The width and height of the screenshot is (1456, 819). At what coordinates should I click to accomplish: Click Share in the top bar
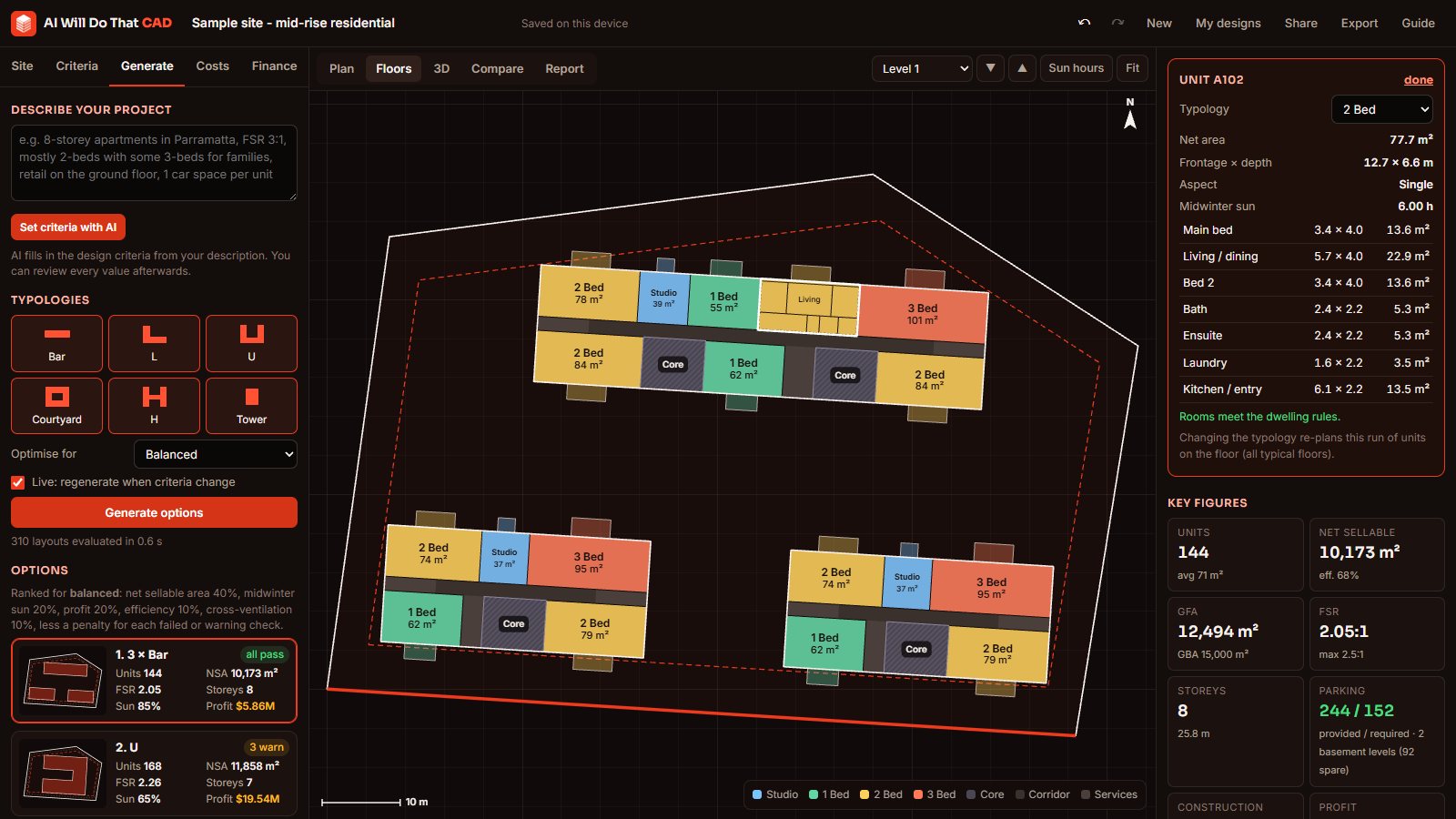[x=1300, y=23]
